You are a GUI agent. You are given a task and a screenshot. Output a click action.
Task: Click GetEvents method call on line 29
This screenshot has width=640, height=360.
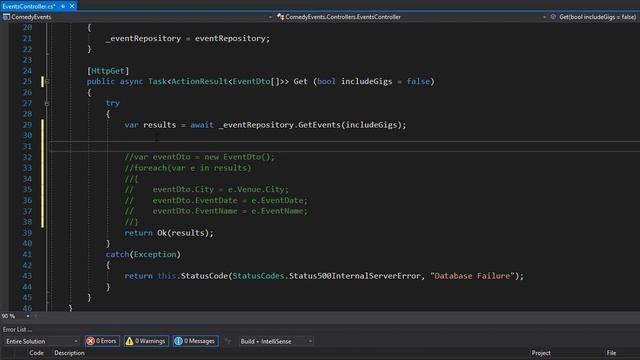pos(320,125)
